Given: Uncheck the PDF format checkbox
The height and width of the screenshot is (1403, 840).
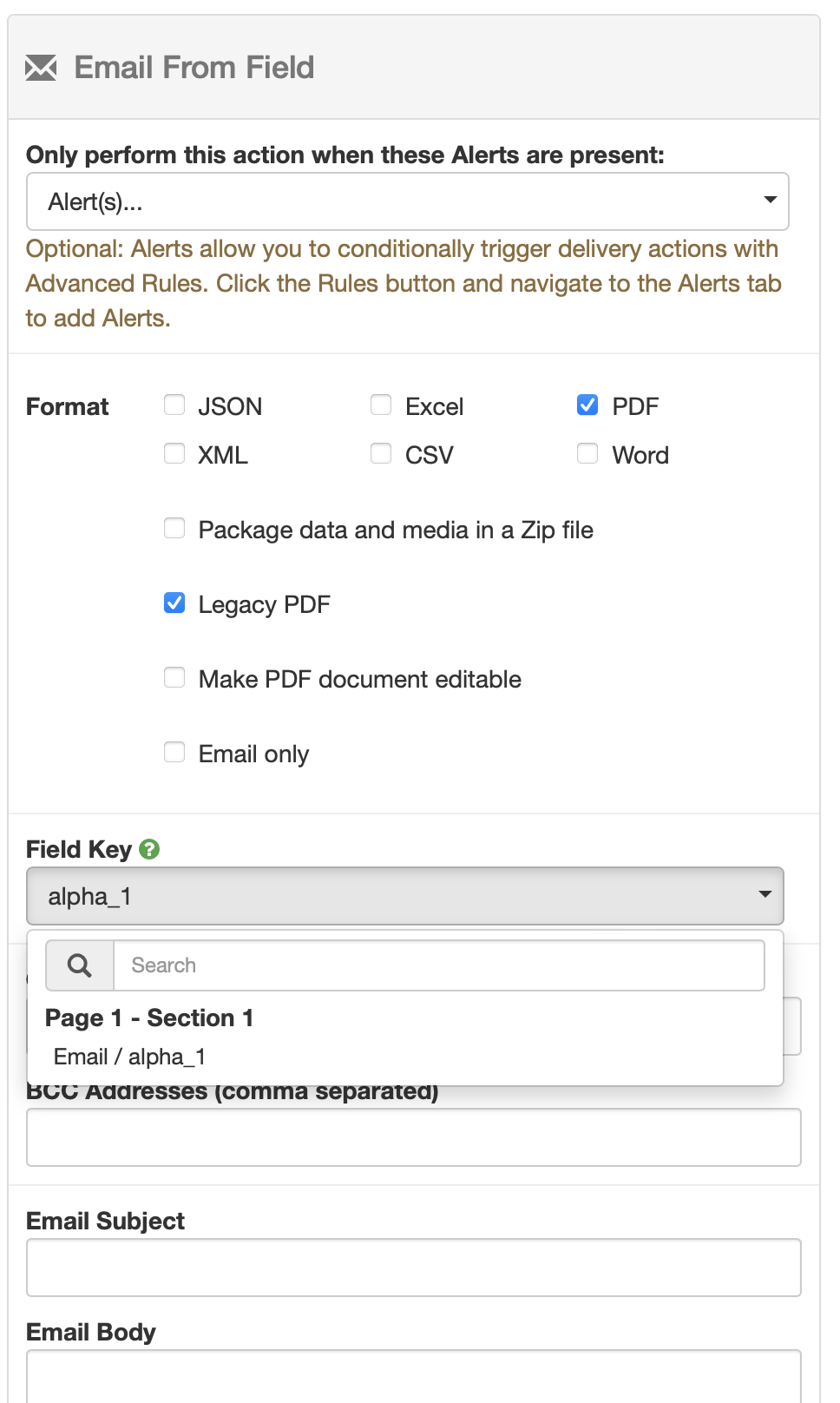Looking at the screenshot, I should click(x=587, y=405).
